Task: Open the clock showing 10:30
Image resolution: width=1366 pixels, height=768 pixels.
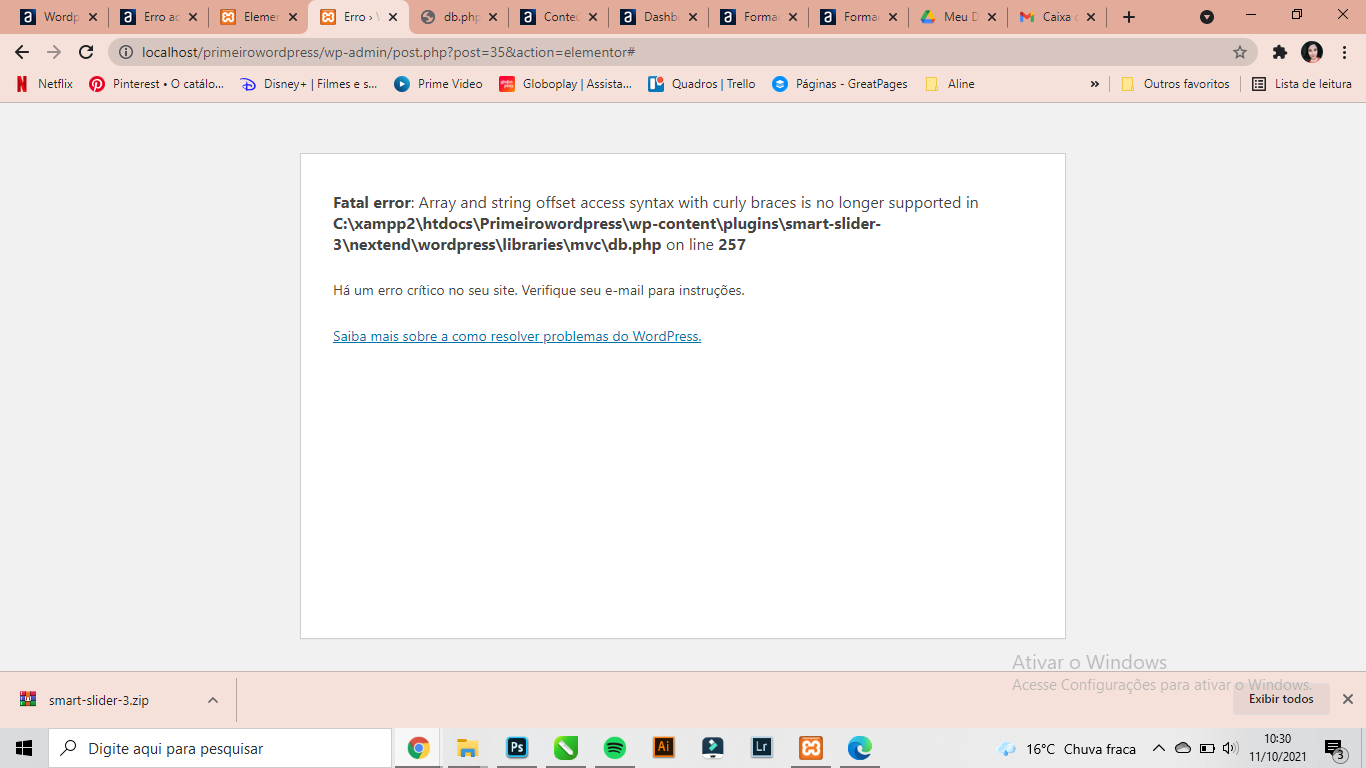Action: pyautogui.click(x=1277, y=748)
